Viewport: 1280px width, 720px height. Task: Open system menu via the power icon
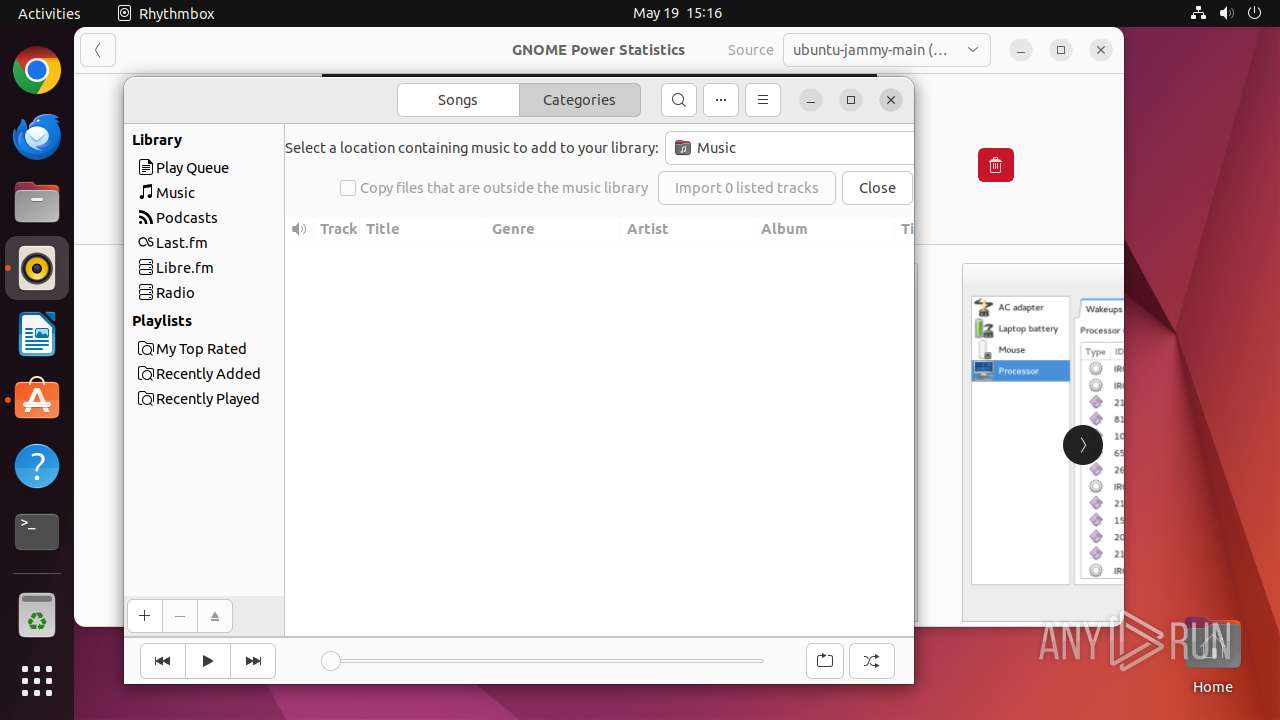point(1253,13)
